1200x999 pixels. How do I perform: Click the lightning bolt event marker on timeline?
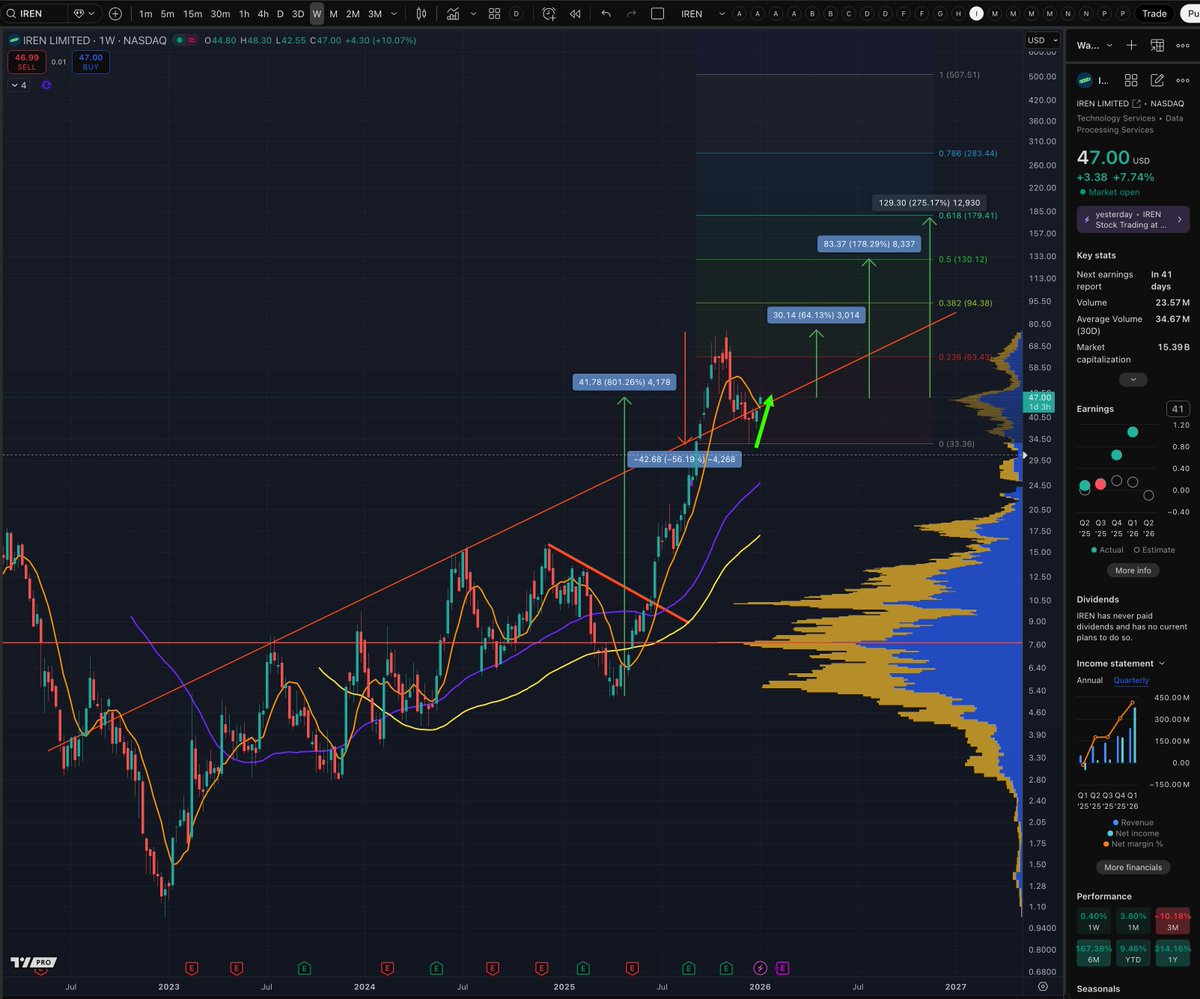point(760,967)
